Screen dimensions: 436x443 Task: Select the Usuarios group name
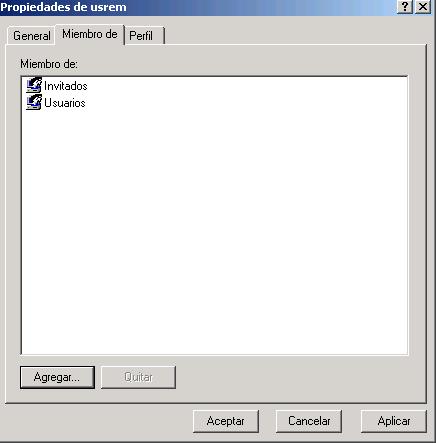coord(65,103)
